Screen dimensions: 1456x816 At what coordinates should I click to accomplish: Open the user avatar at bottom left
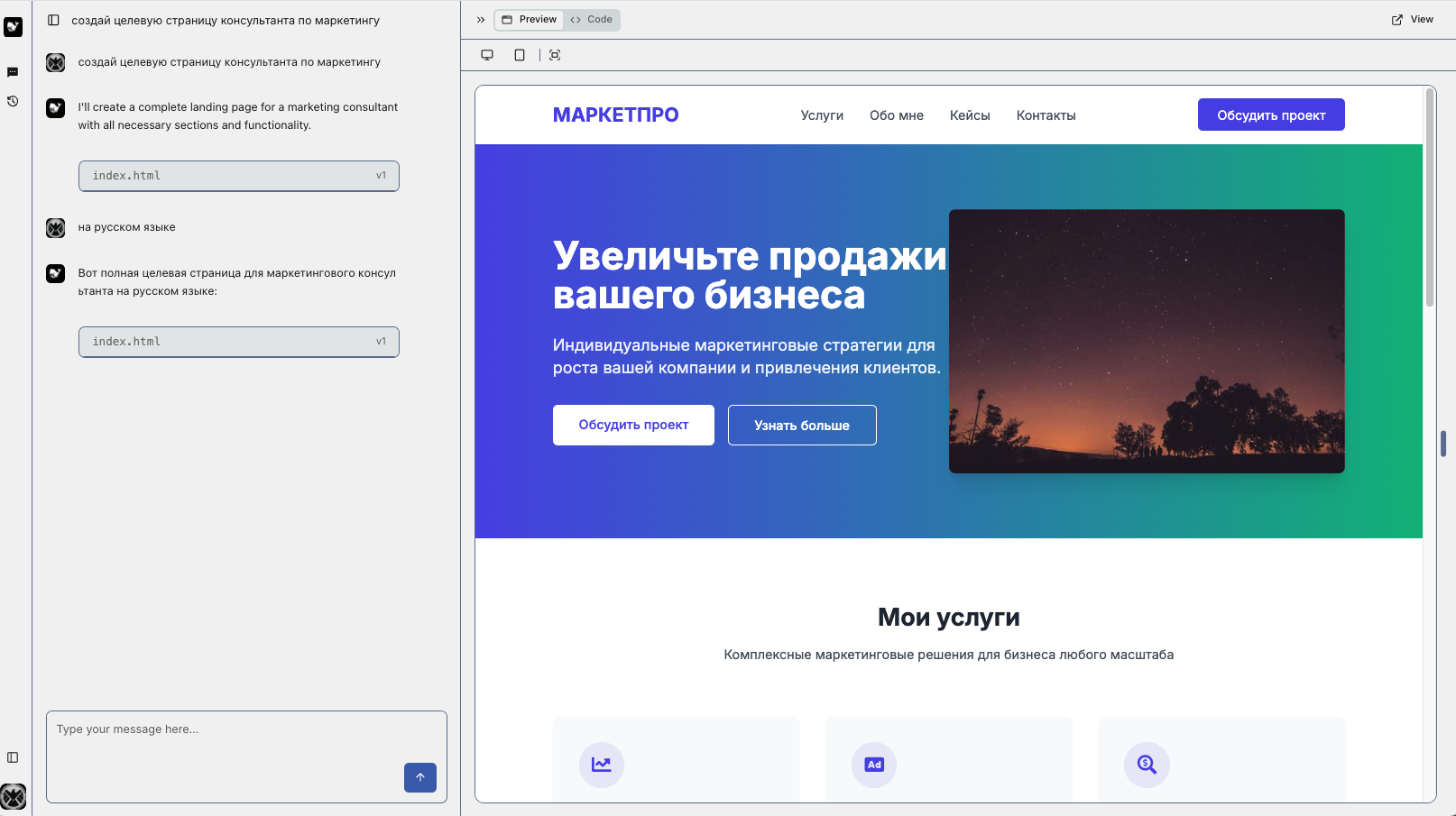click(14, 796)
